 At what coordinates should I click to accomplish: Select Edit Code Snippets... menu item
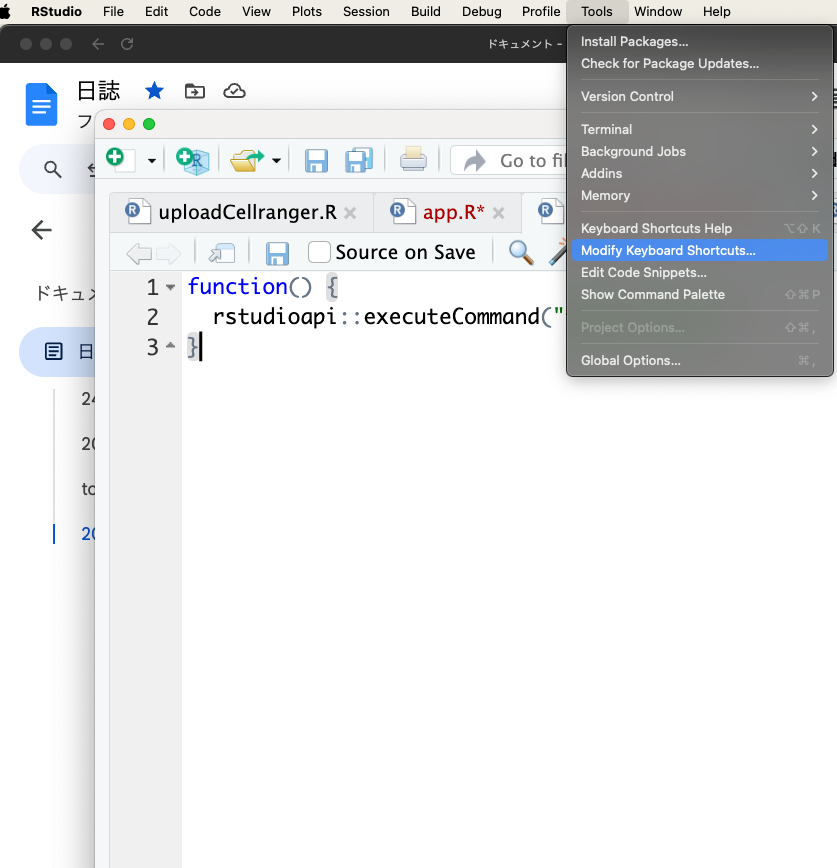click(x=699, y=273)
